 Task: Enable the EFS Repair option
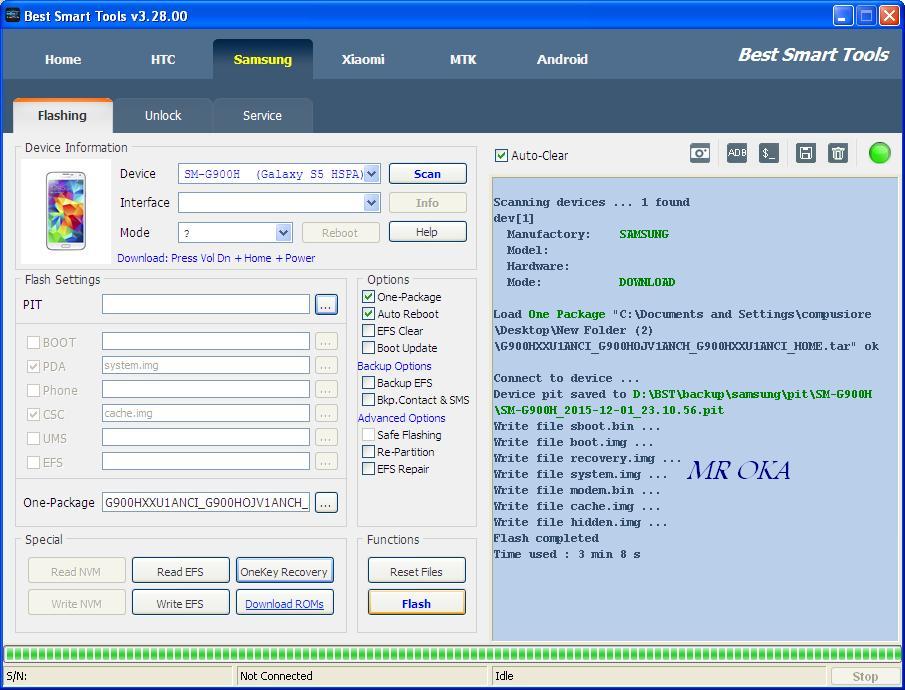coord(368,469)
